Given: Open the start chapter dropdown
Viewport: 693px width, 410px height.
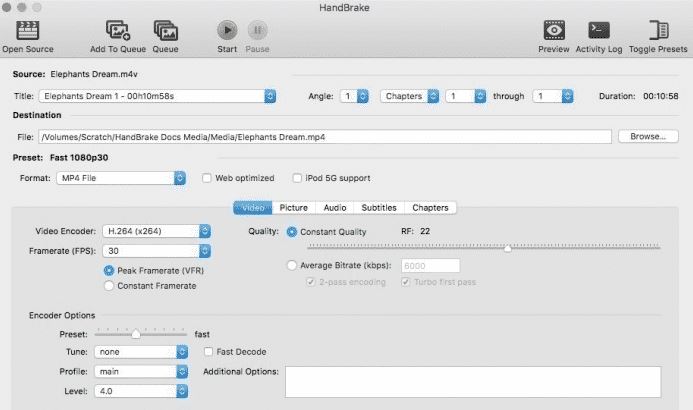Looking at the screenshot, I should click(466, 96).
